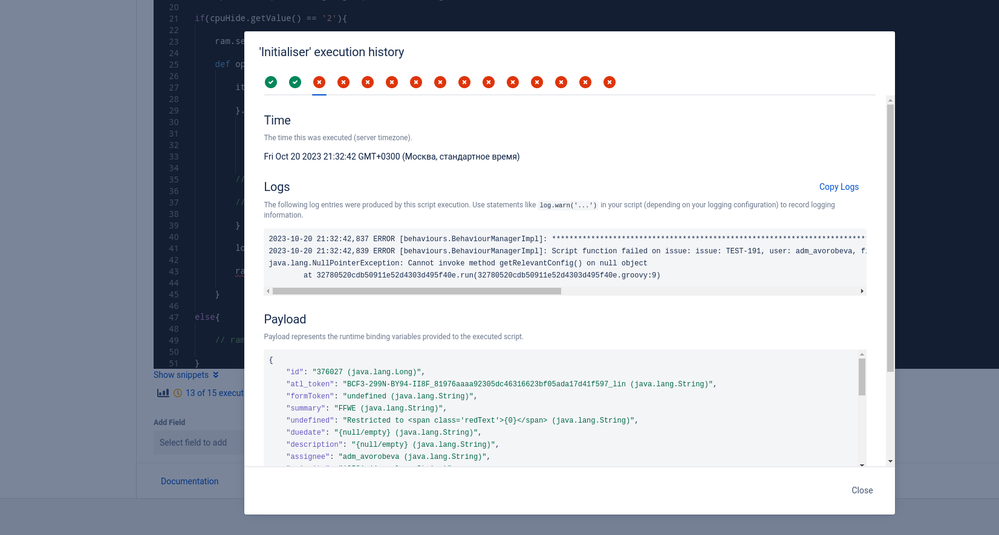Close the execution history dialog

[x=862, y=490]
